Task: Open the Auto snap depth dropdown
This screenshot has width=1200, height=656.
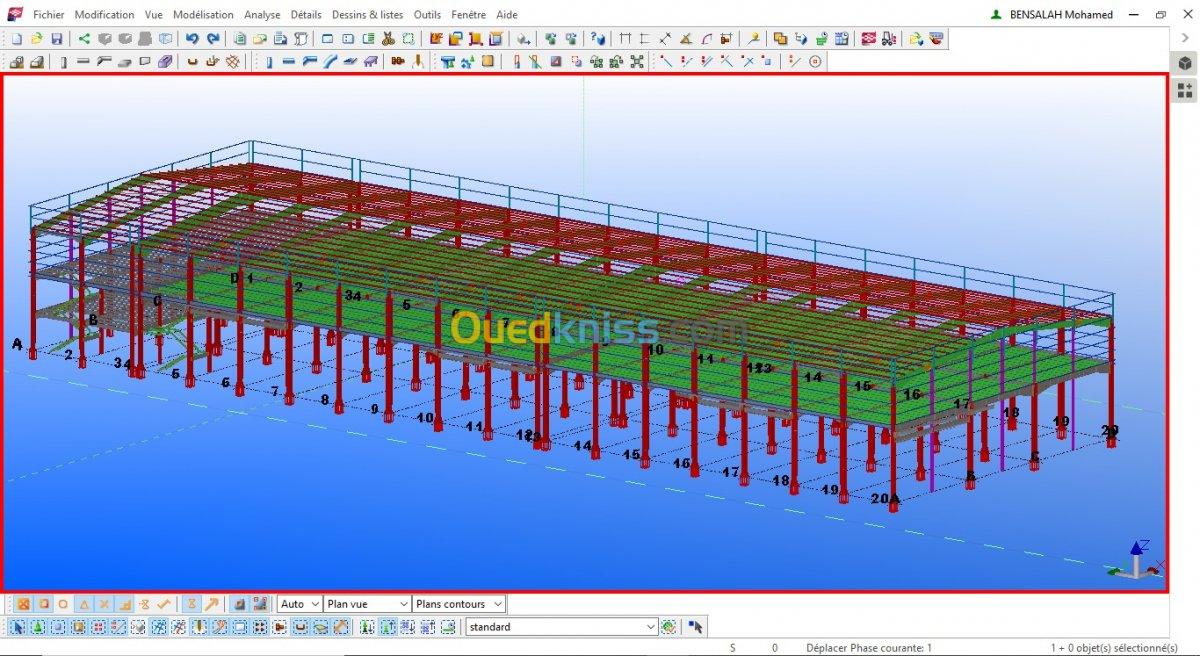Action: click(x=300, y=604)
